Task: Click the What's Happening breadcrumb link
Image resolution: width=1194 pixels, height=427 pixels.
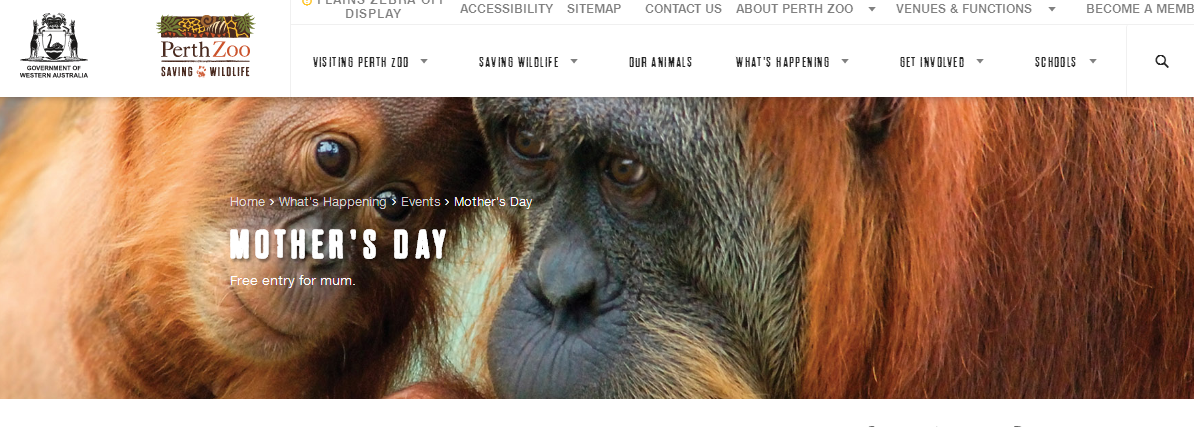Action: click(x=332, y=202)
